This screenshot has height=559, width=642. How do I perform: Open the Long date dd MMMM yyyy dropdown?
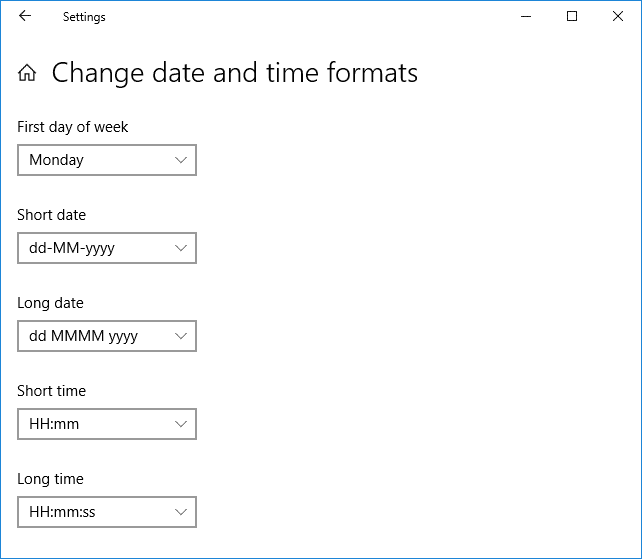(x=107, y=336)
